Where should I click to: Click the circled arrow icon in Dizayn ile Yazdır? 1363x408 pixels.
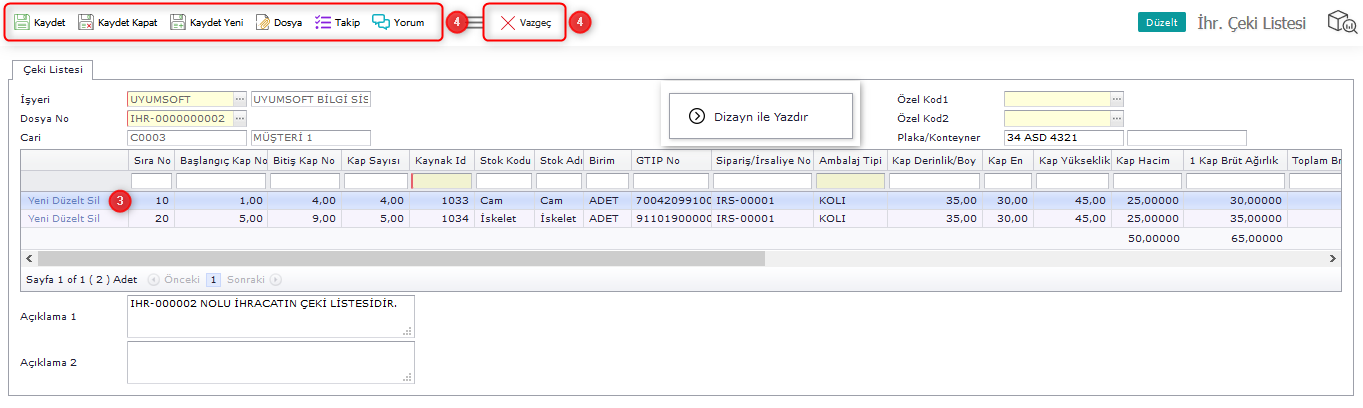[697, 116]
